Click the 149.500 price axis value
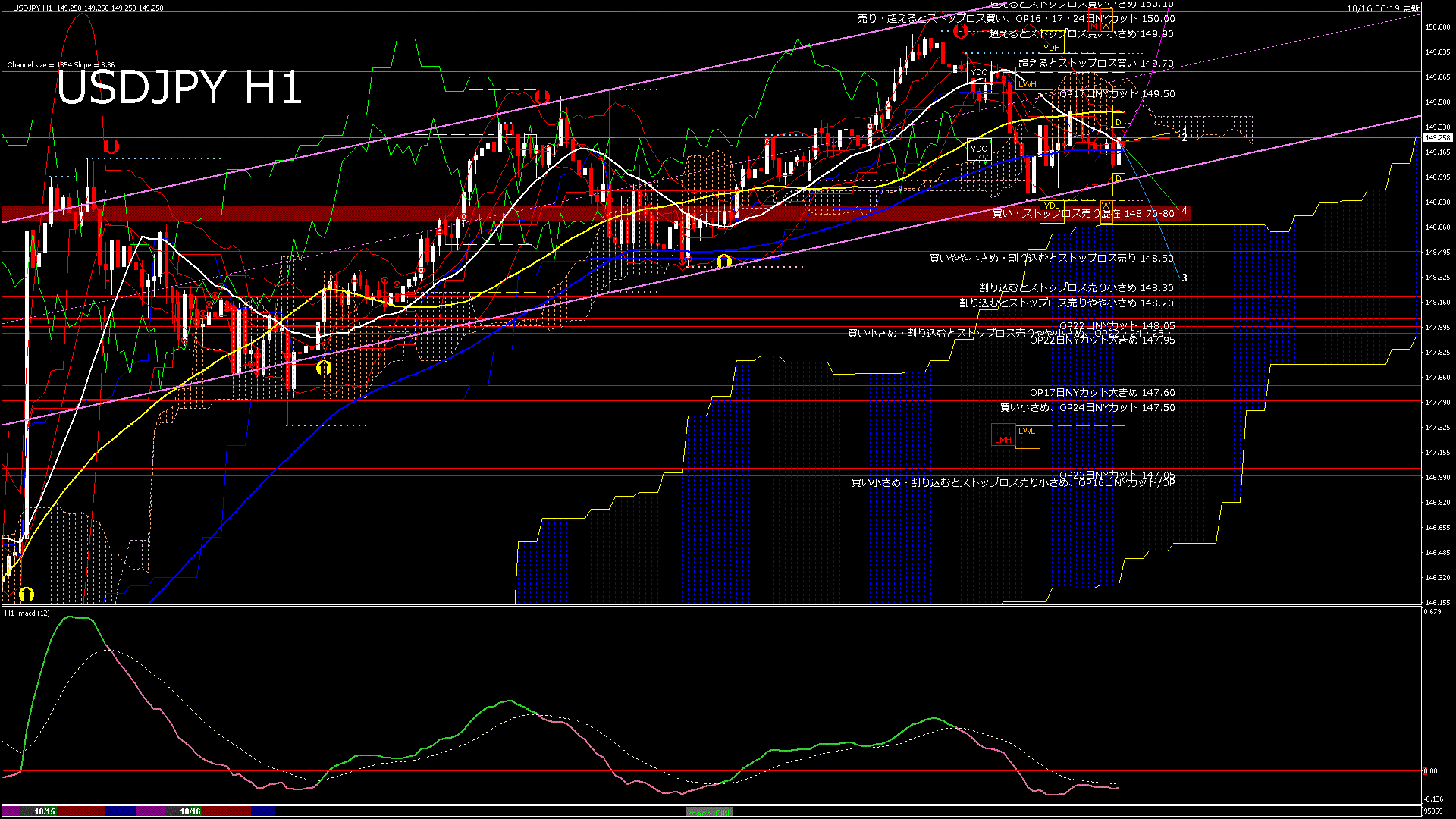Screen dimensions: 1456x819 coord(1438,102)
